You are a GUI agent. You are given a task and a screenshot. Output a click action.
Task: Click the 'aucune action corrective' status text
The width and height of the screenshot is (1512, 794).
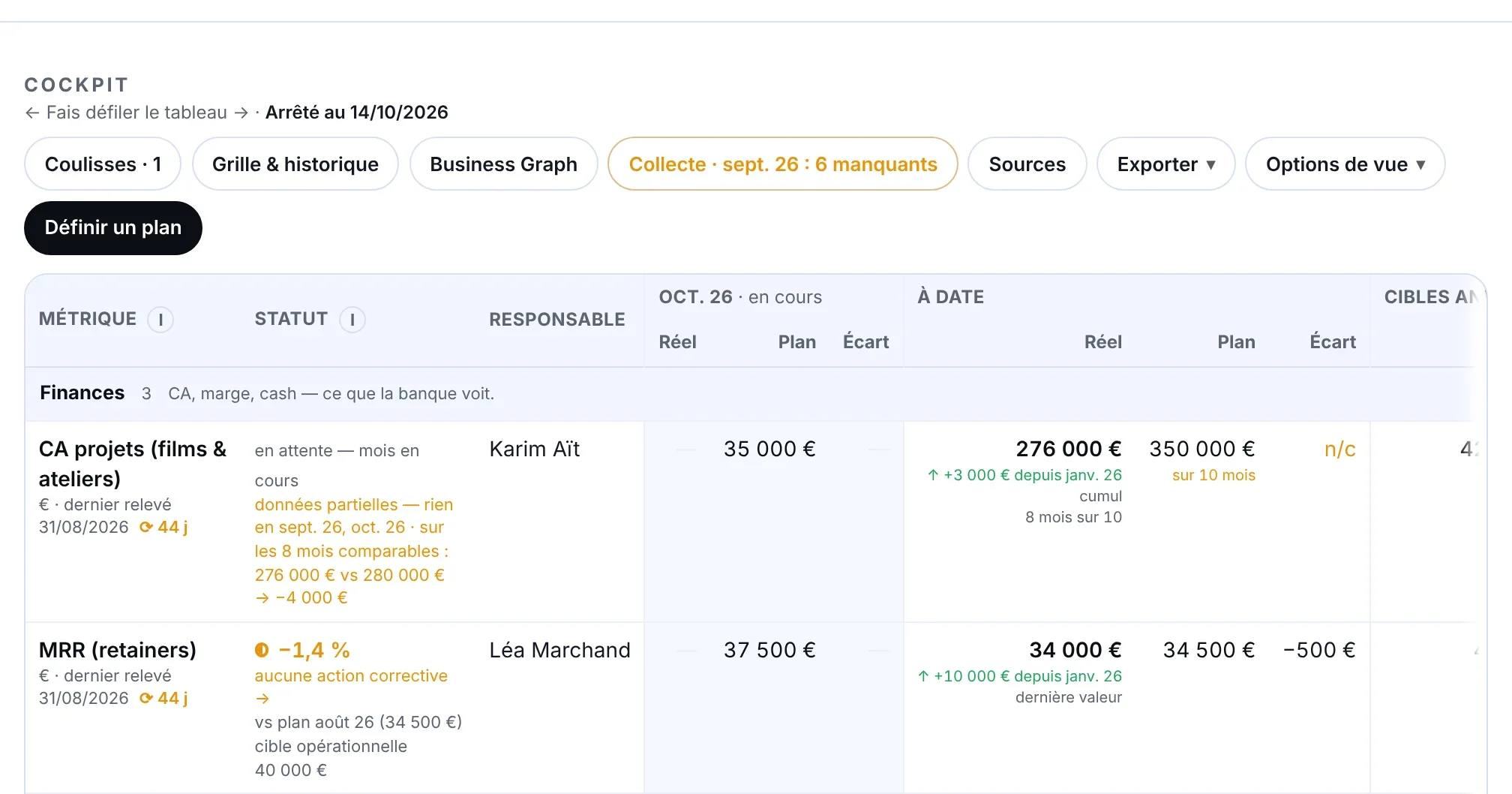351,676
